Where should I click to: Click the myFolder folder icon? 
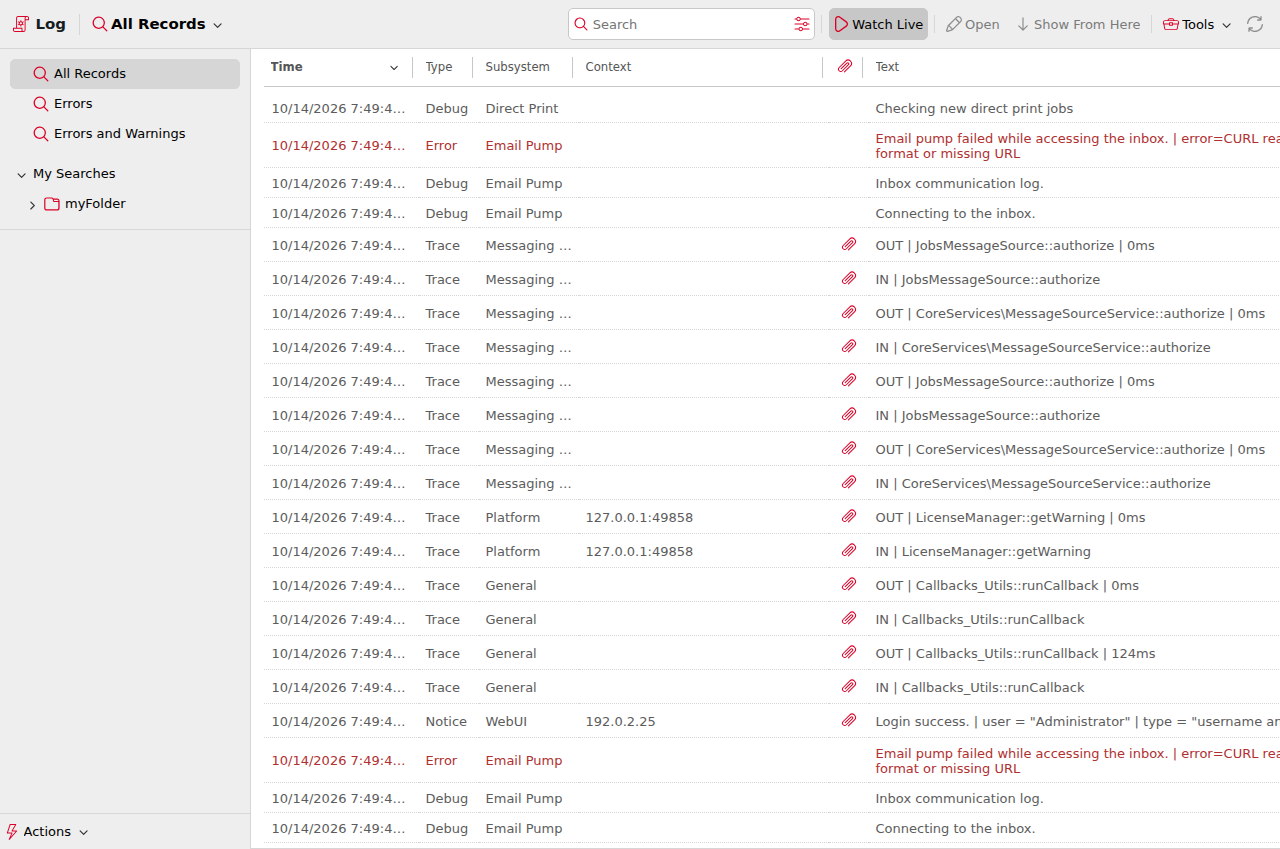[52, 204]
